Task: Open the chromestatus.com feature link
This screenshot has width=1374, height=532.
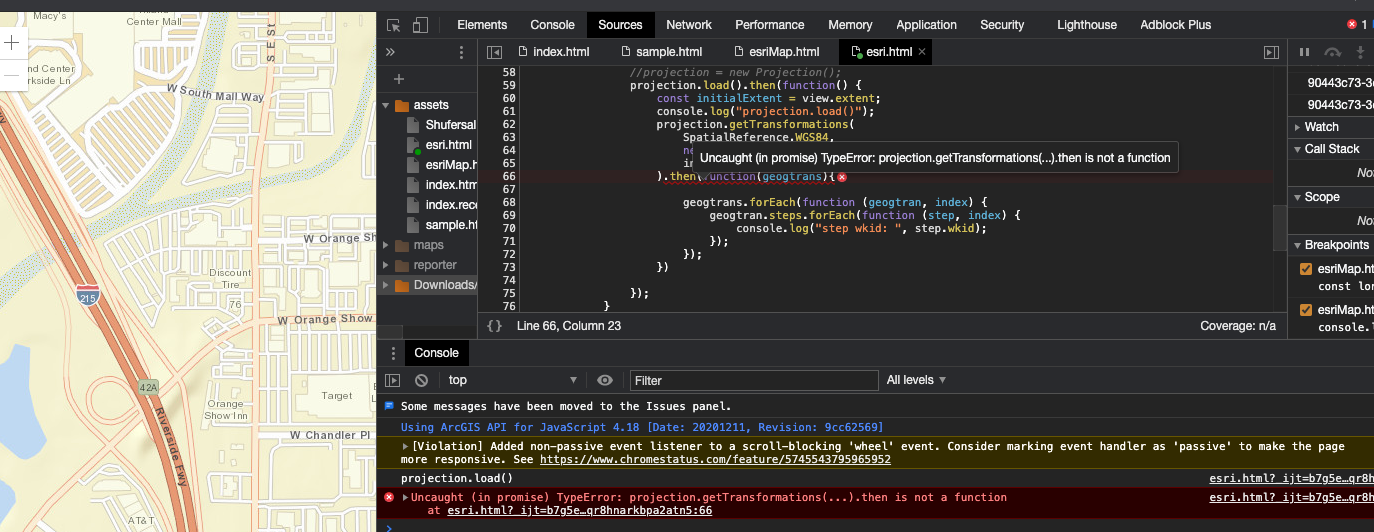Action: (x=715, y=460)
